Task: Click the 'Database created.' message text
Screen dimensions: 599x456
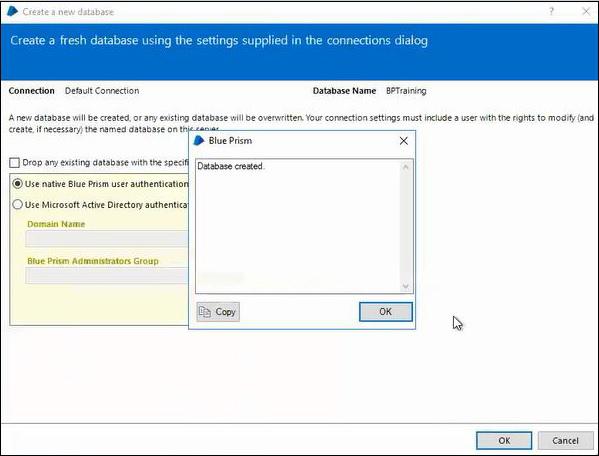Action: 231,166
